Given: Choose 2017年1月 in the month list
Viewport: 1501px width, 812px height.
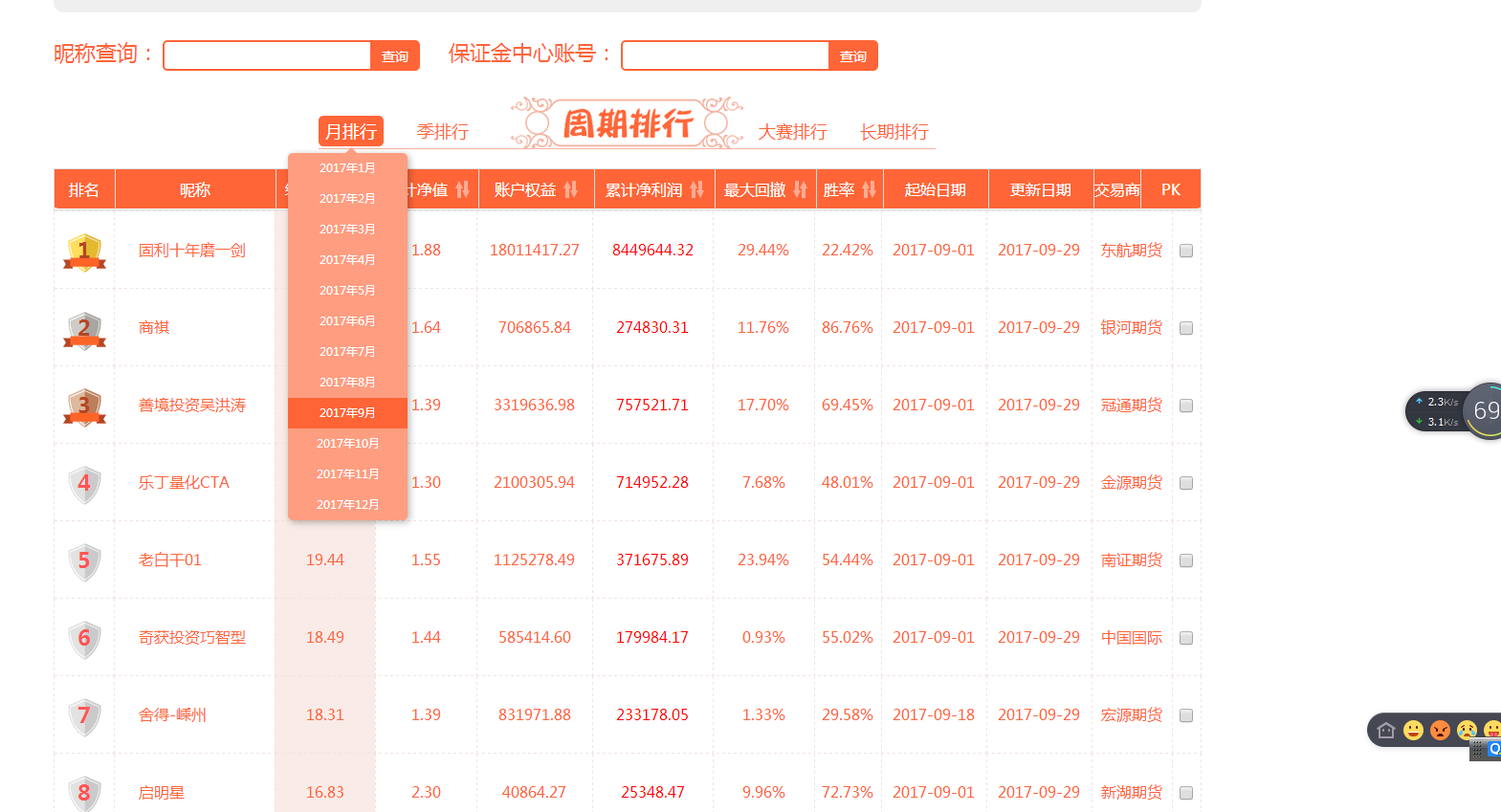Looking at the screenshot, I should [347, 168].
